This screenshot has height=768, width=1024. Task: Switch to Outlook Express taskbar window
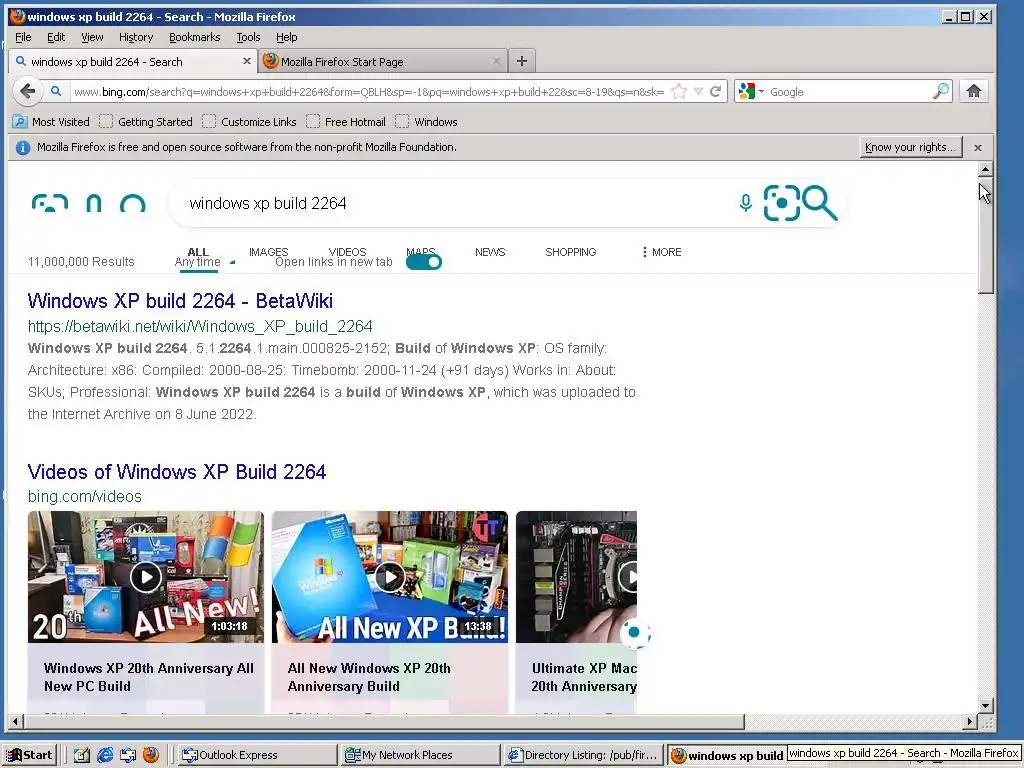(257, 755)
